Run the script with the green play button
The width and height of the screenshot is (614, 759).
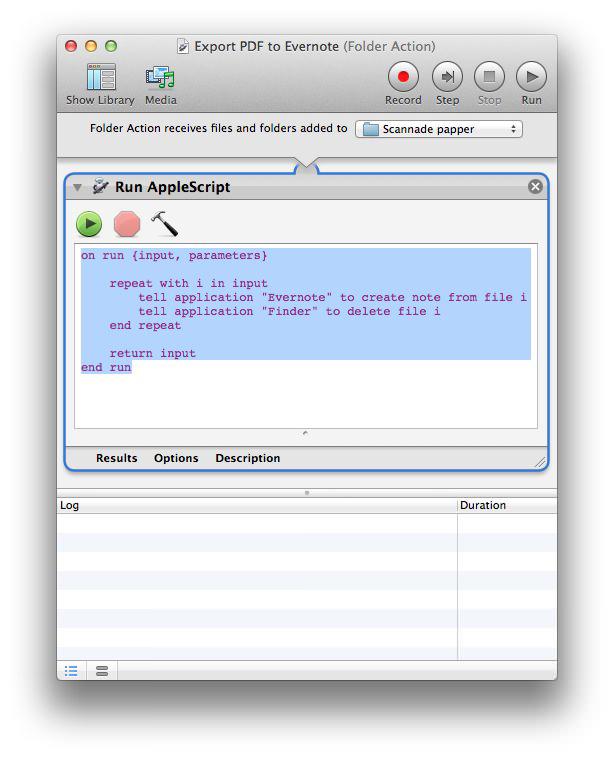tap(89, 224)
